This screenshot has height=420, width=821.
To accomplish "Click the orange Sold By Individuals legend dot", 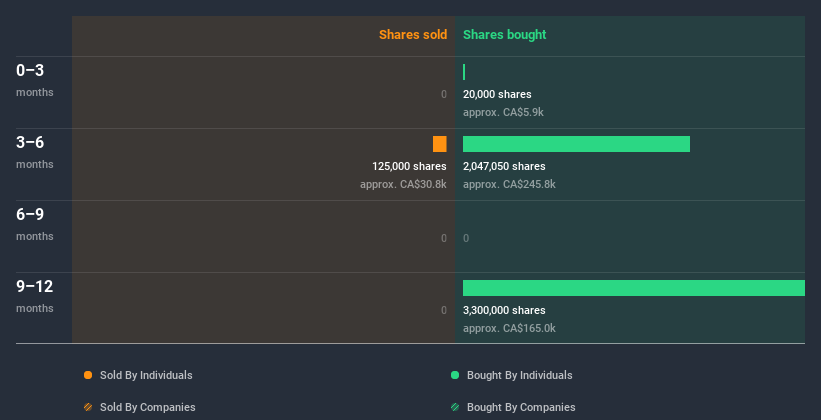I will point(88,375).
